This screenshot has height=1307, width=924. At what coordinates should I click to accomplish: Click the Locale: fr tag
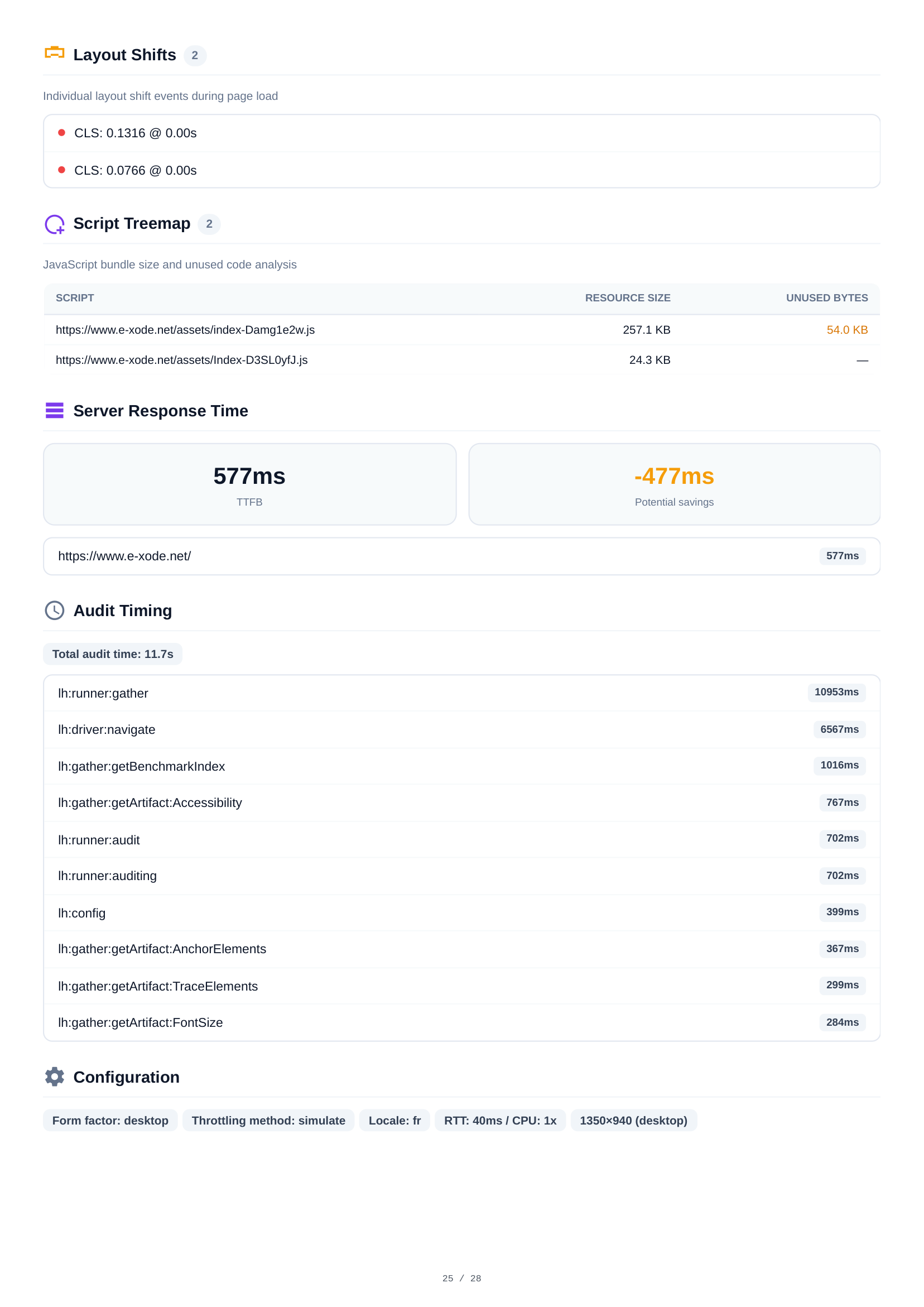click(394, 1120)
